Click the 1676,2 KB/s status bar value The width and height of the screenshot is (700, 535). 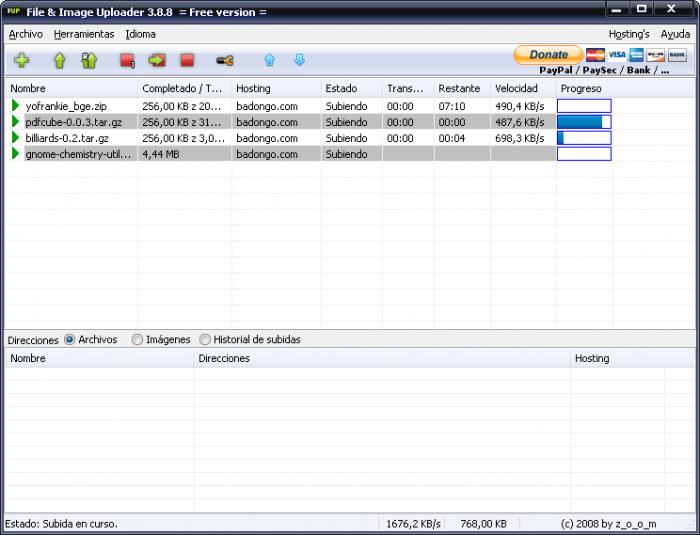[413, 523]
